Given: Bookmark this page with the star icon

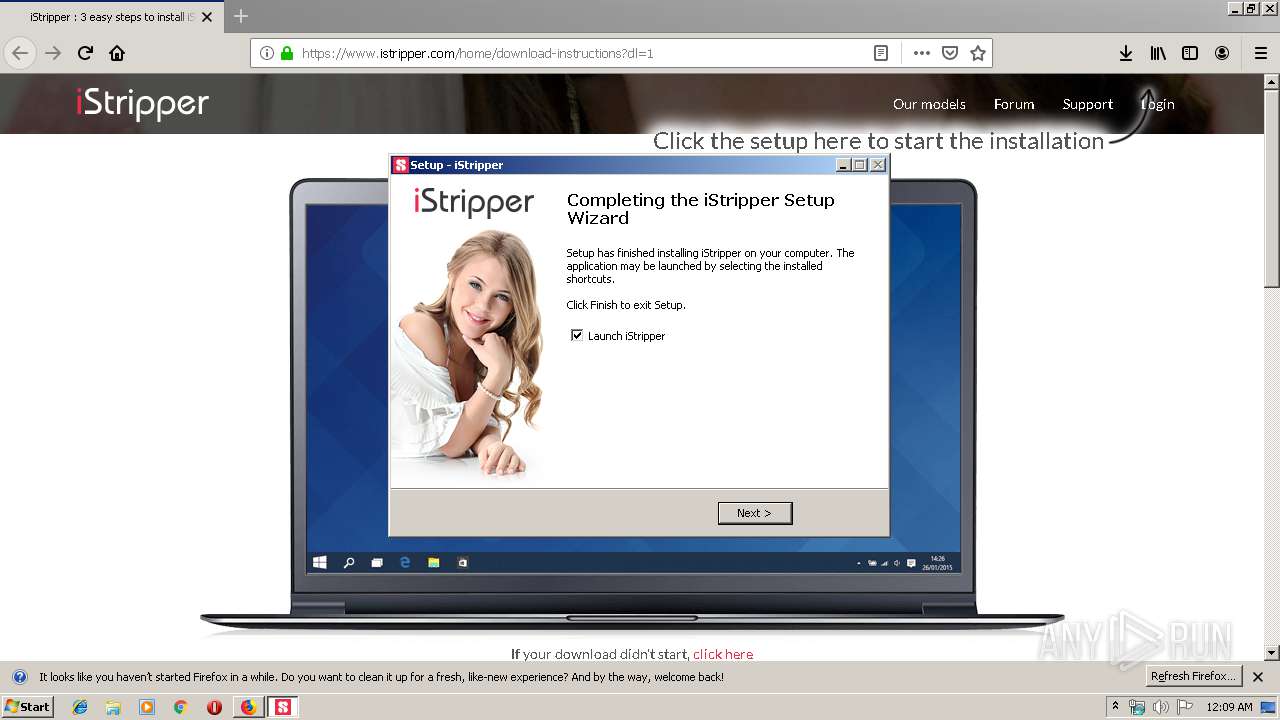Looking at the screenshot, I should click(x=978, y=53).
